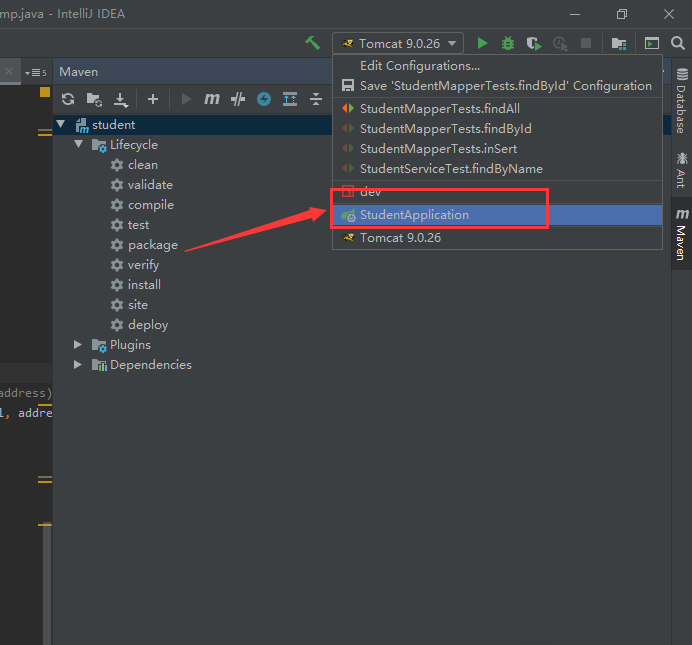The width and height of the screenshot is (692, 645).
Task: Open Search Everywhere magnifier icon
Action: tap(677, 43)
